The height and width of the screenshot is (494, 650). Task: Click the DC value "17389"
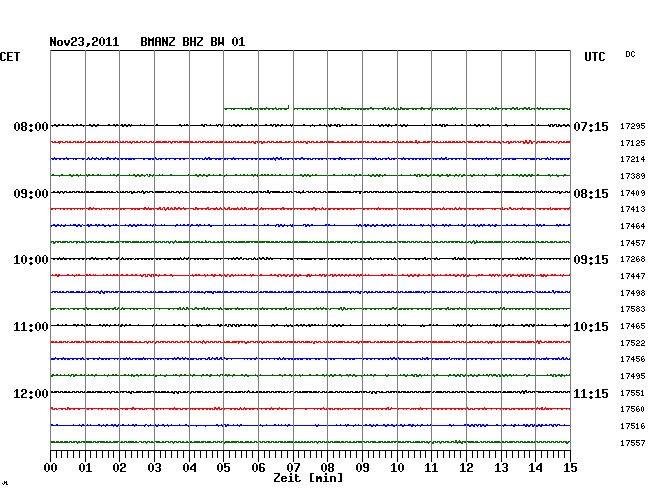click(x=633, y=176)
